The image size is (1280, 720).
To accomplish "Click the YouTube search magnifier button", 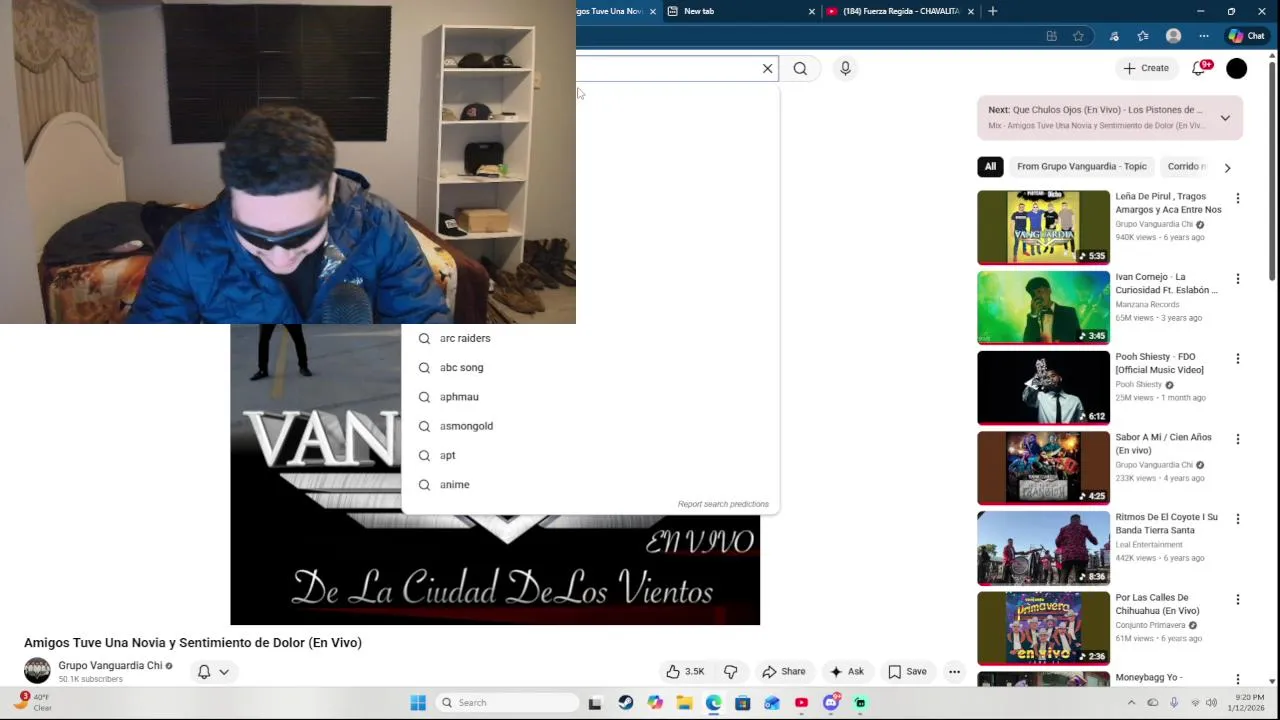I will coord(800,68).
